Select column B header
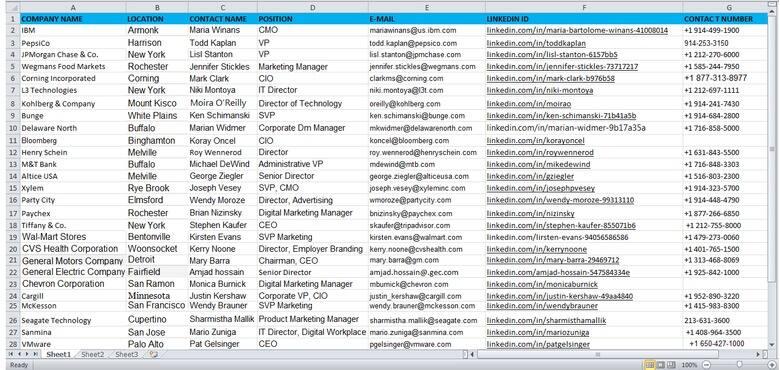 tap(157, 7)
